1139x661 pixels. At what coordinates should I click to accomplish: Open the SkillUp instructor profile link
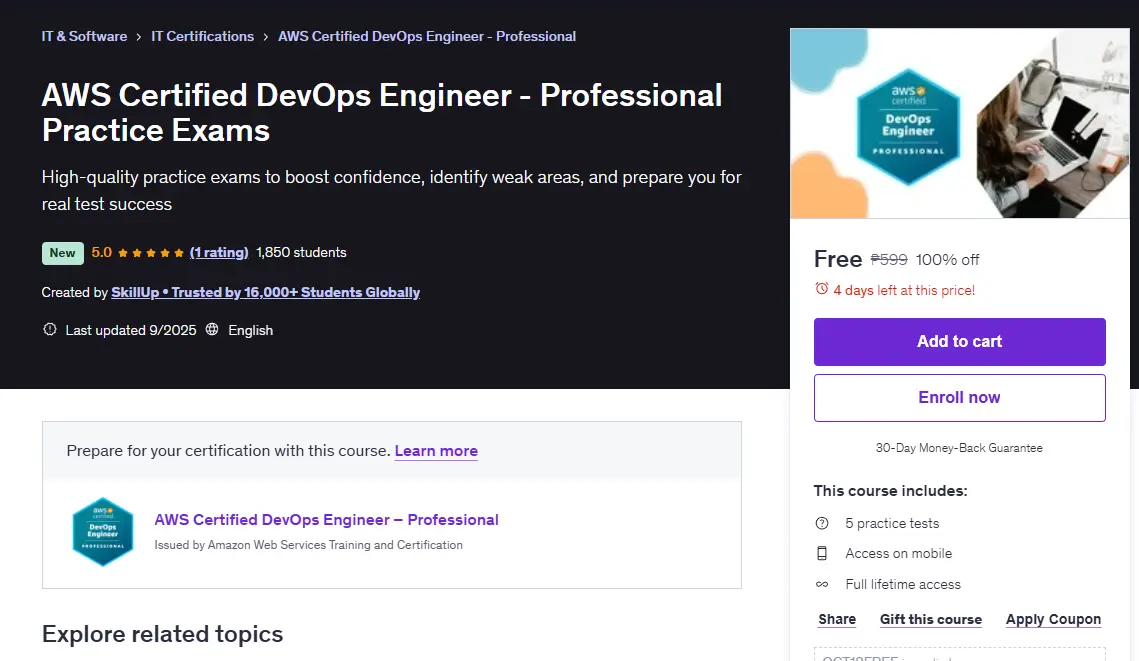[x=266, y=293]
